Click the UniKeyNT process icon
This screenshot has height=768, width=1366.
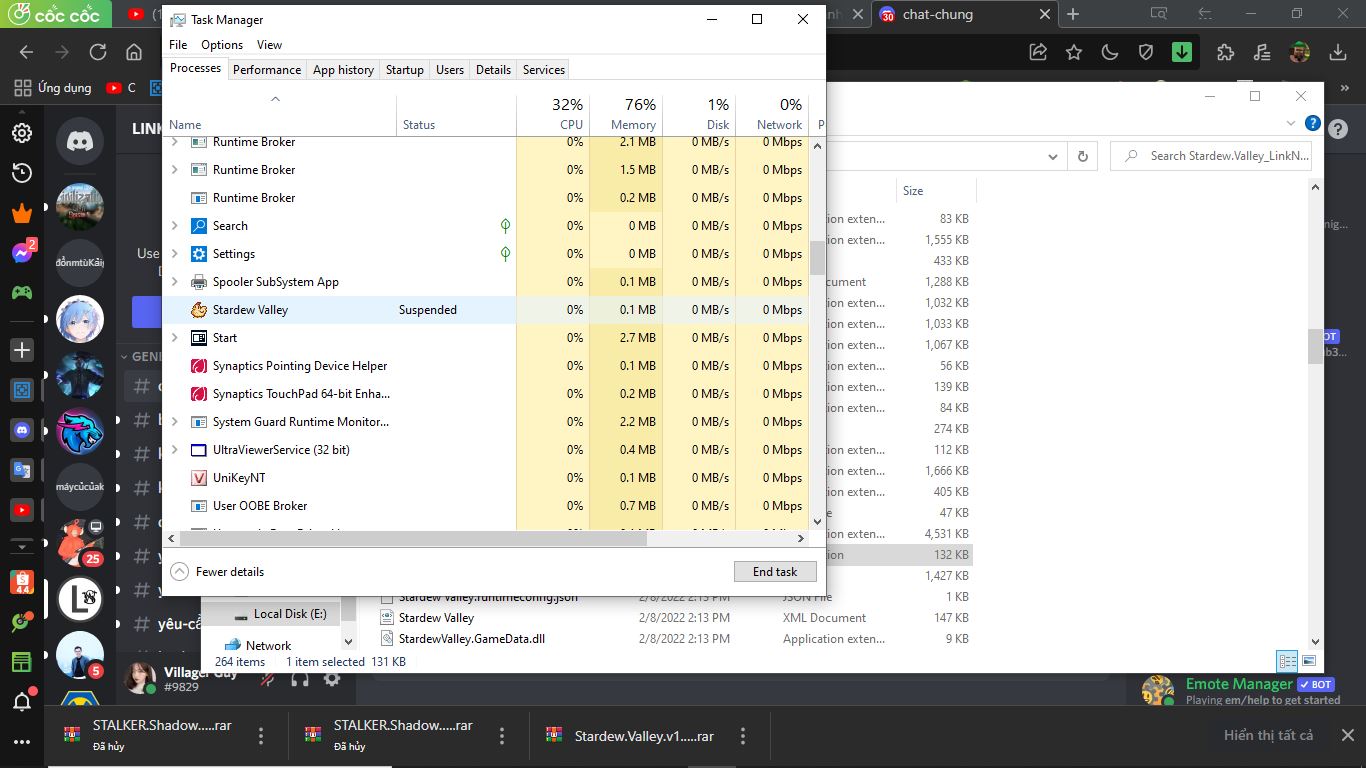click(199, 478)
